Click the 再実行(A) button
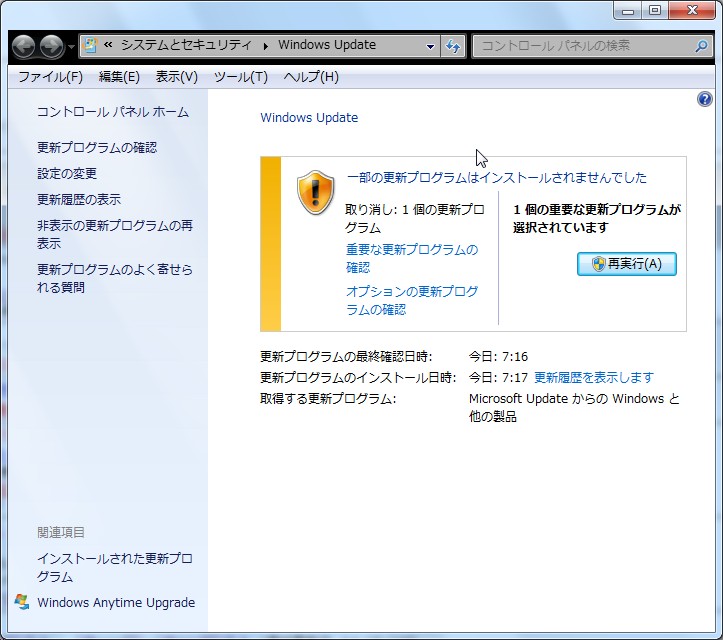This screenshot has width=723, height=640. 627,264
